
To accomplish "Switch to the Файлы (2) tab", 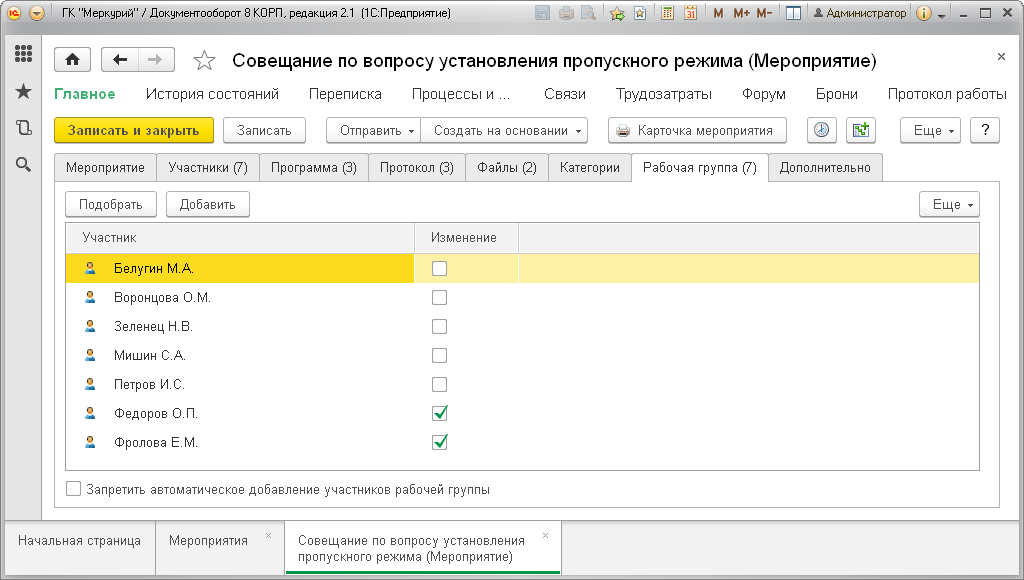I will tap(507, 167).
